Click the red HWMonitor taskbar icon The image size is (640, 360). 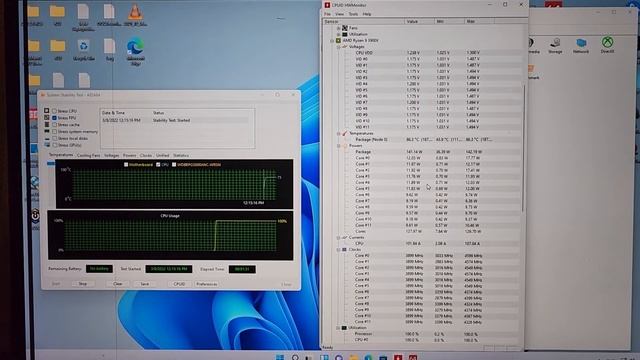tap(398, 358)
